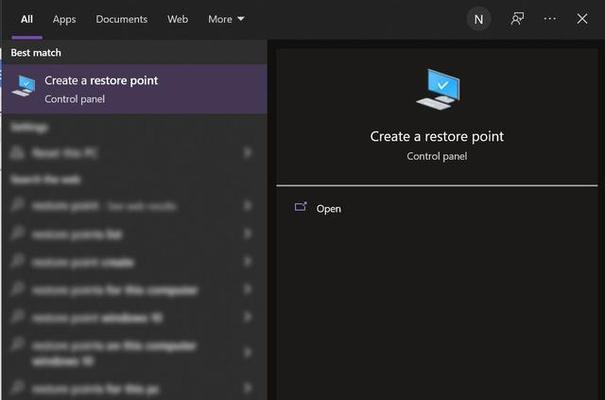Click computer icon of Best match result
The height and width of the screenshot is (400, 605).
point(24,86)
